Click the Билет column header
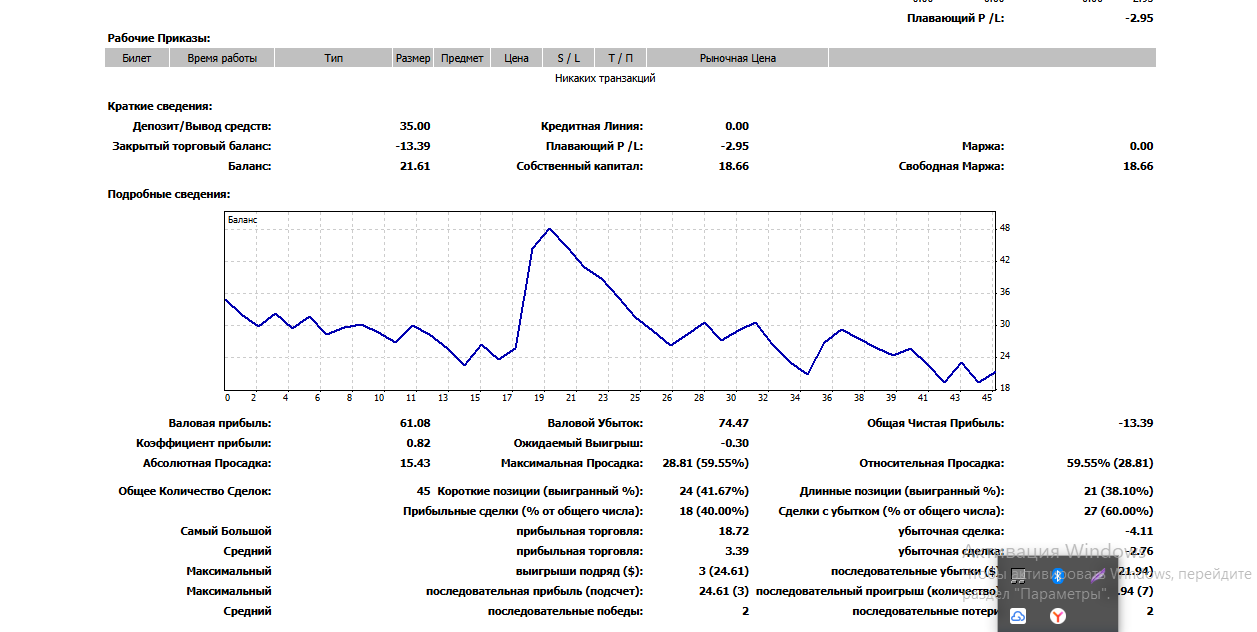The image size is (1257, 632). click(137, 58)
